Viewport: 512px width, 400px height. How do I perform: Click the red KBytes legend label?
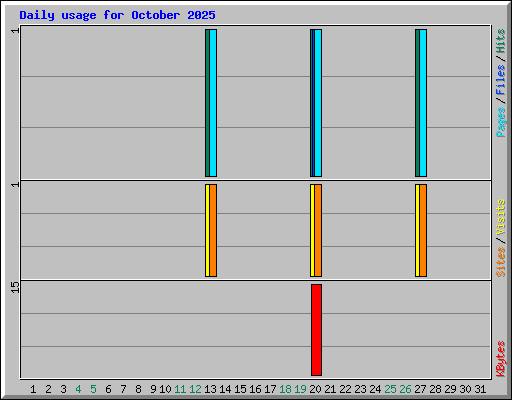[500, 359]
